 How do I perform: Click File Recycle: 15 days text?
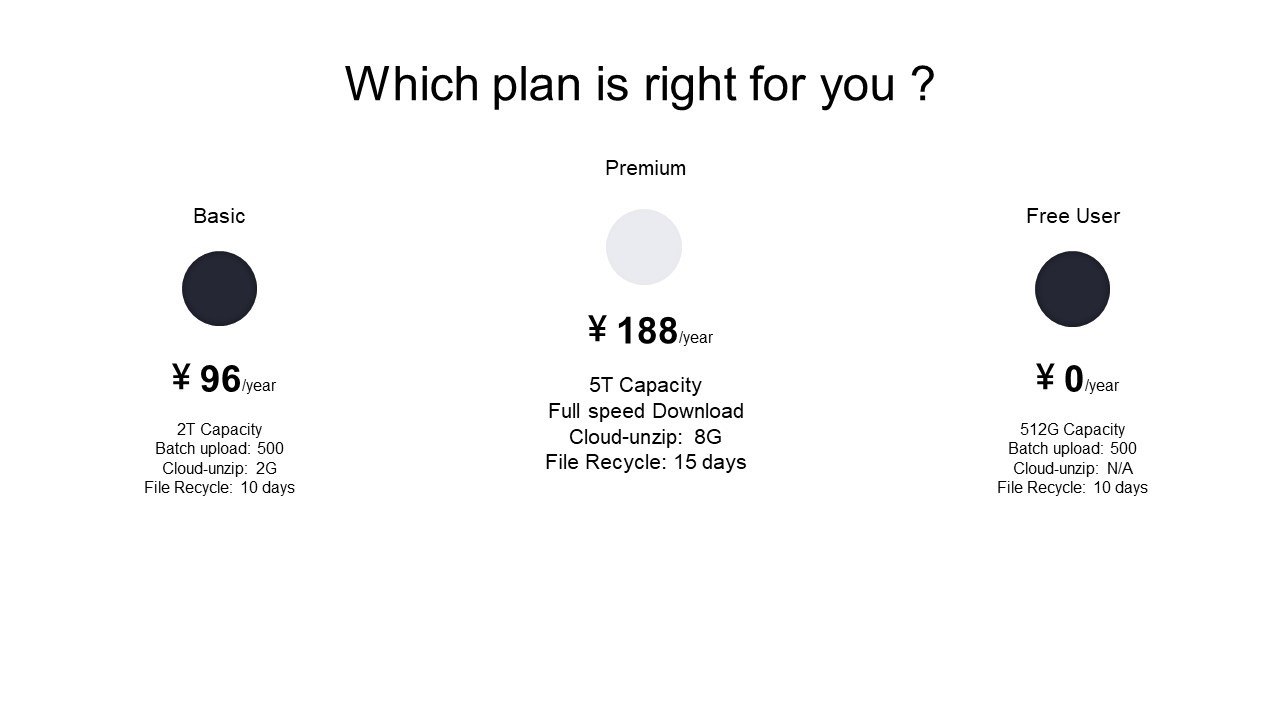[646, 462]
